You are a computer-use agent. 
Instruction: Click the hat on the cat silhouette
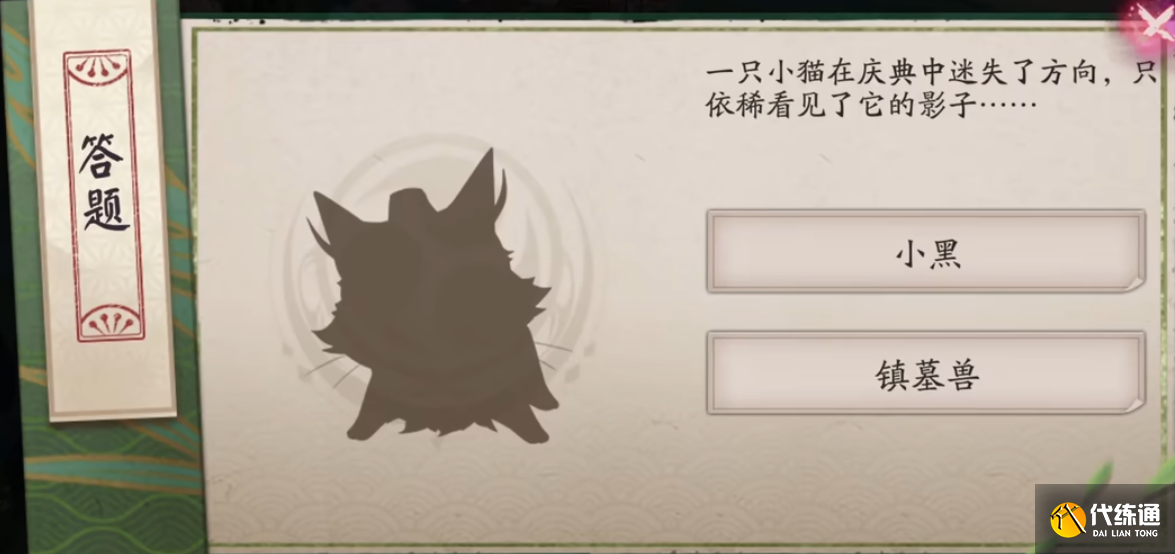414,204
